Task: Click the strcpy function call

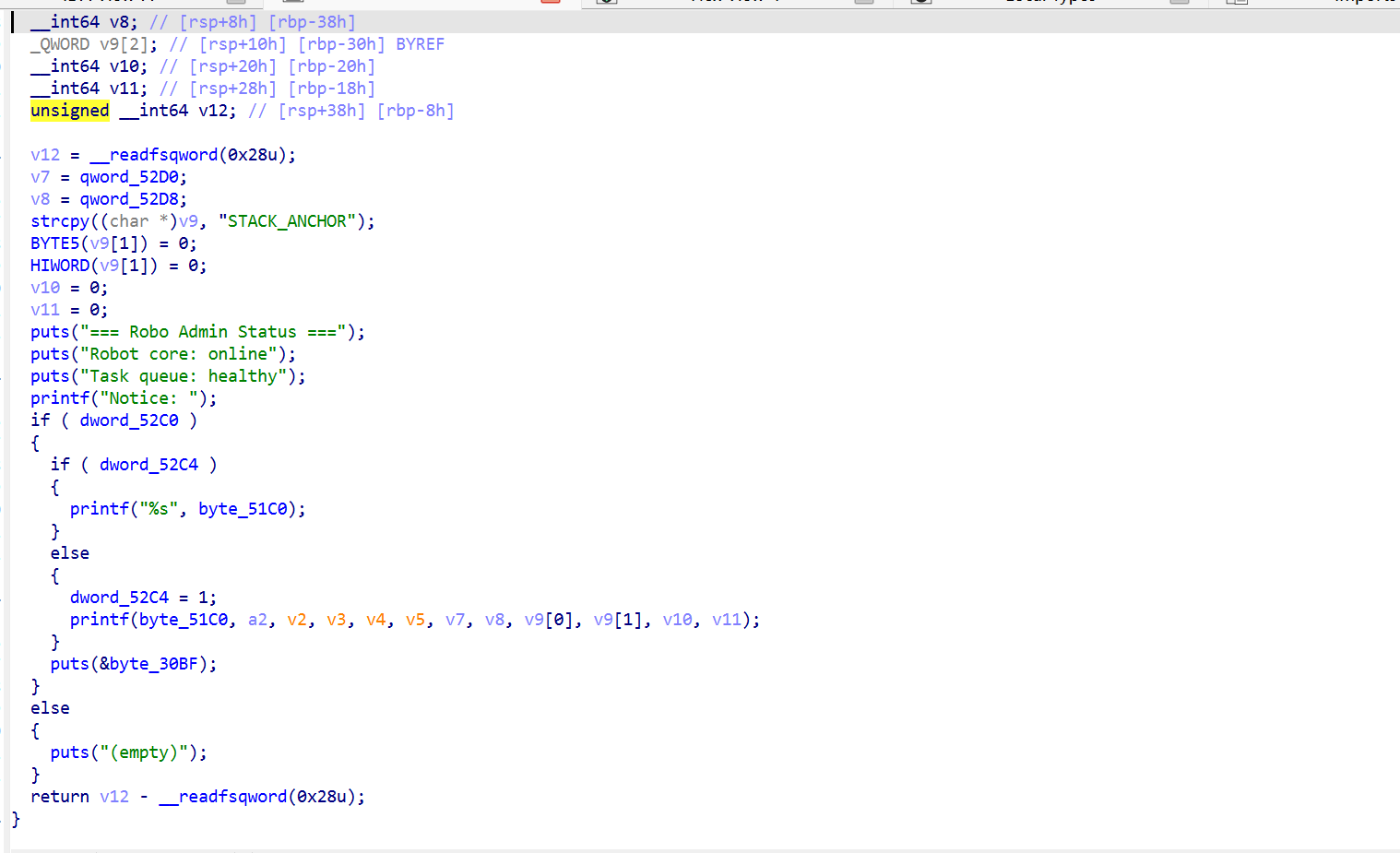Action: (x=60, y=221)
